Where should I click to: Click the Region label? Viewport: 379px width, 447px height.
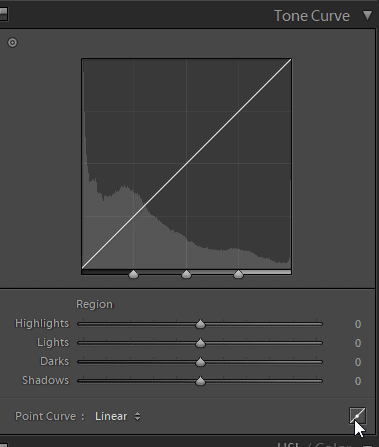tap(95, 304)
